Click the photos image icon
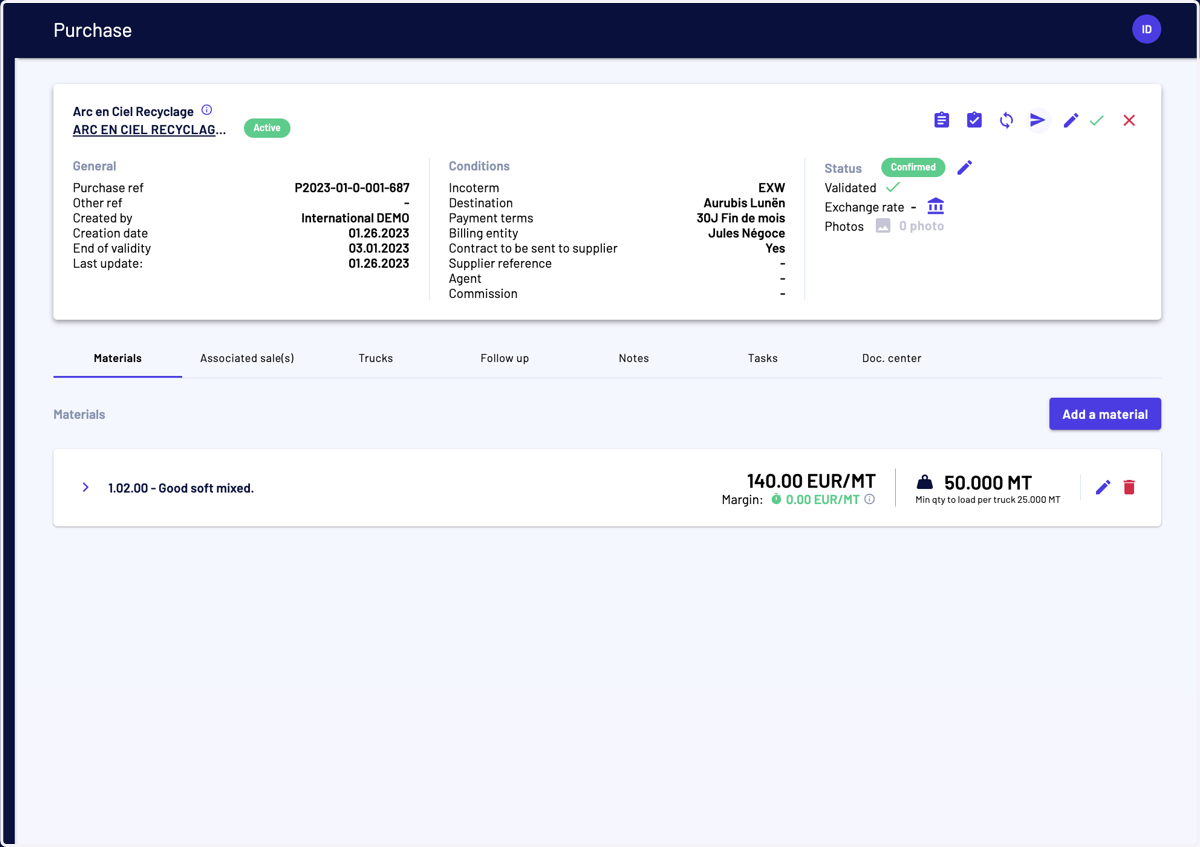Viewport: 1200px width, 847px height. (x=883, y=226)
